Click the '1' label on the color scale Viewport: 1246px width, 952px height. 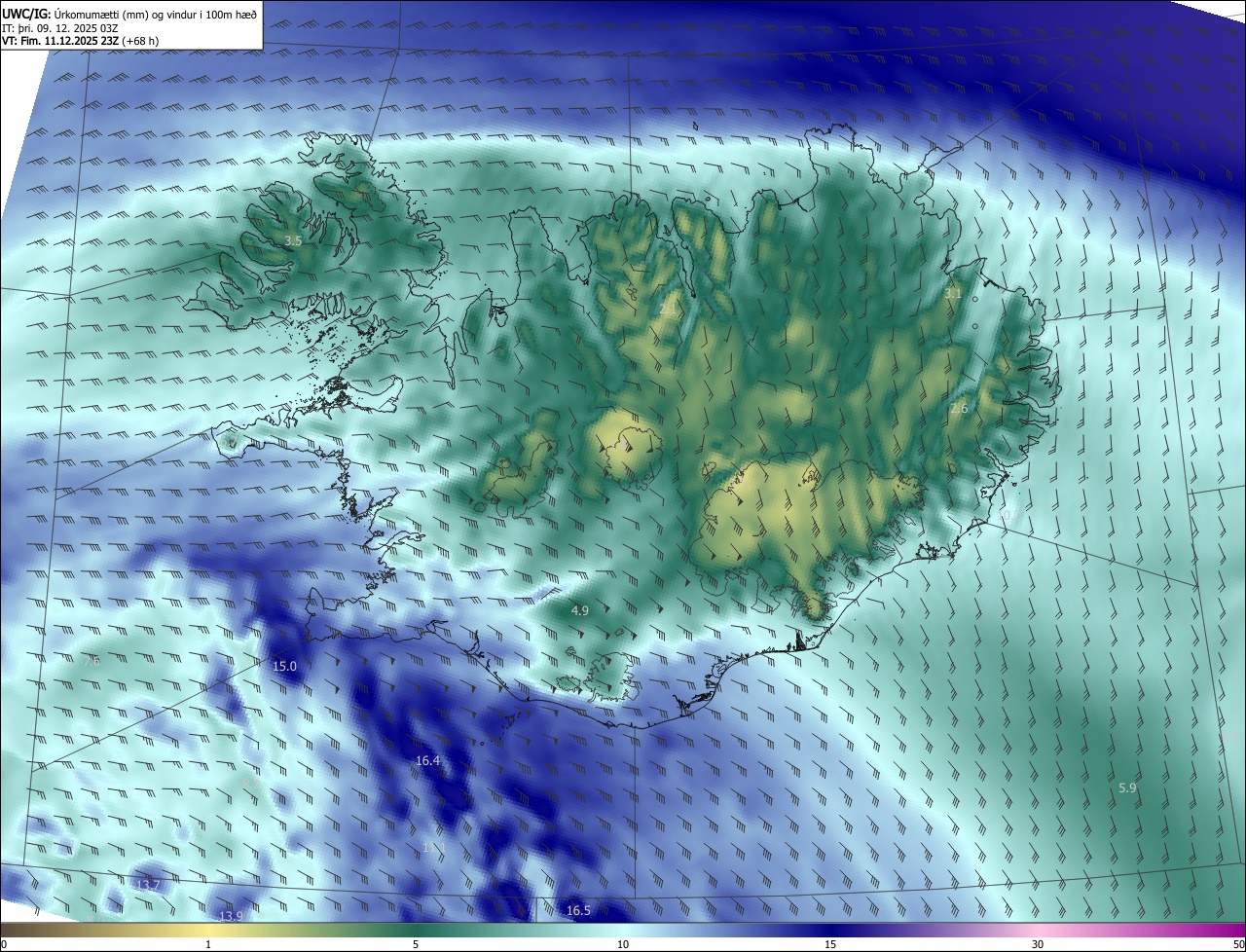(208, 944)
